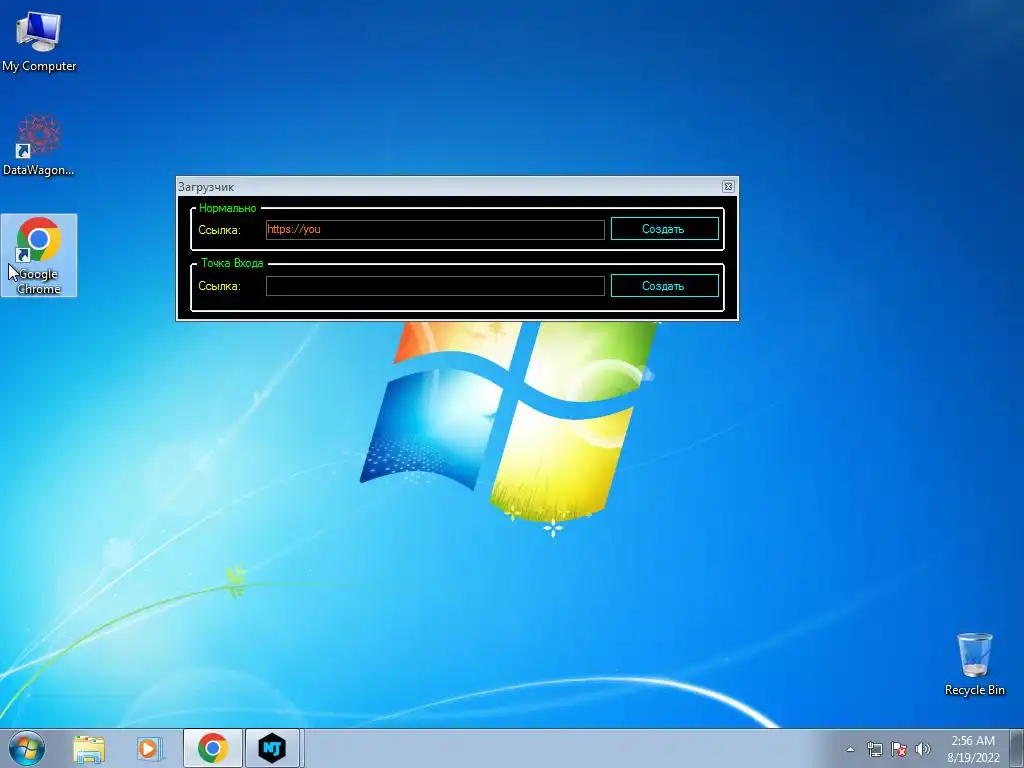Screen dimensions: 1024x768
Task: Click the Ссылка label in Нормально group
Action: pos(219,230)
